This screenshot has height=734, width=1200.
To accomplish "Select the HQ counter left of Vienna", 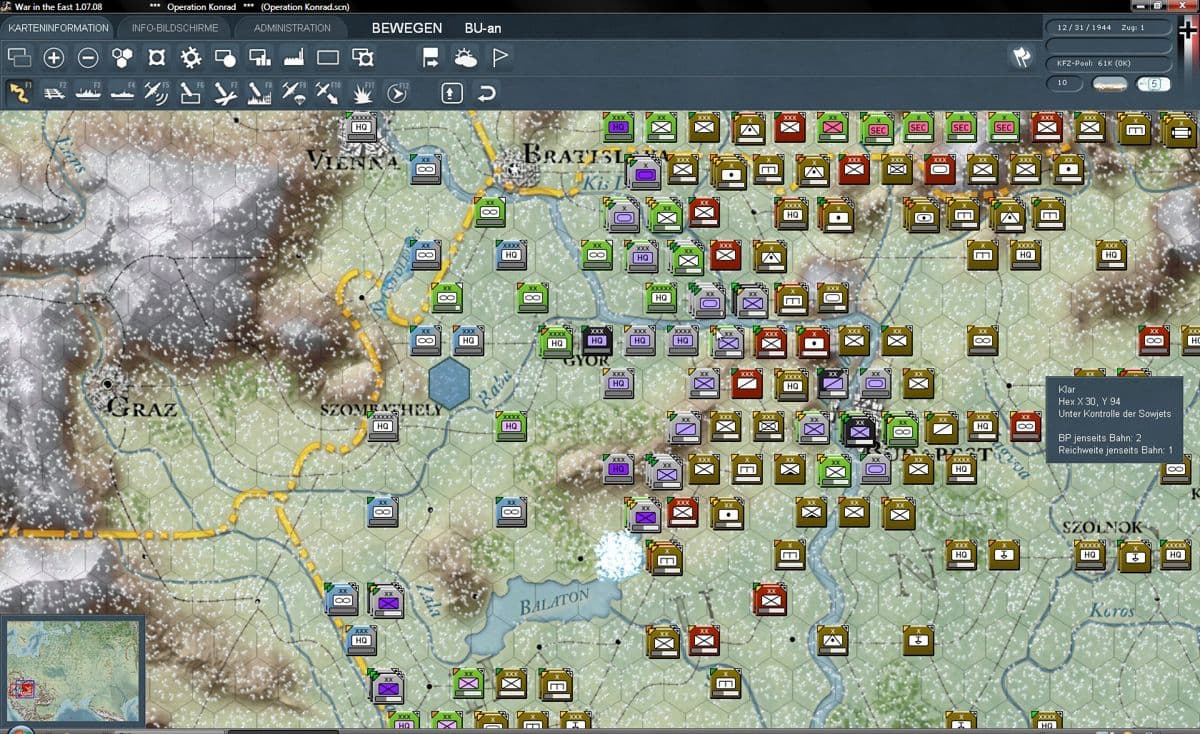I will point(360,127).
